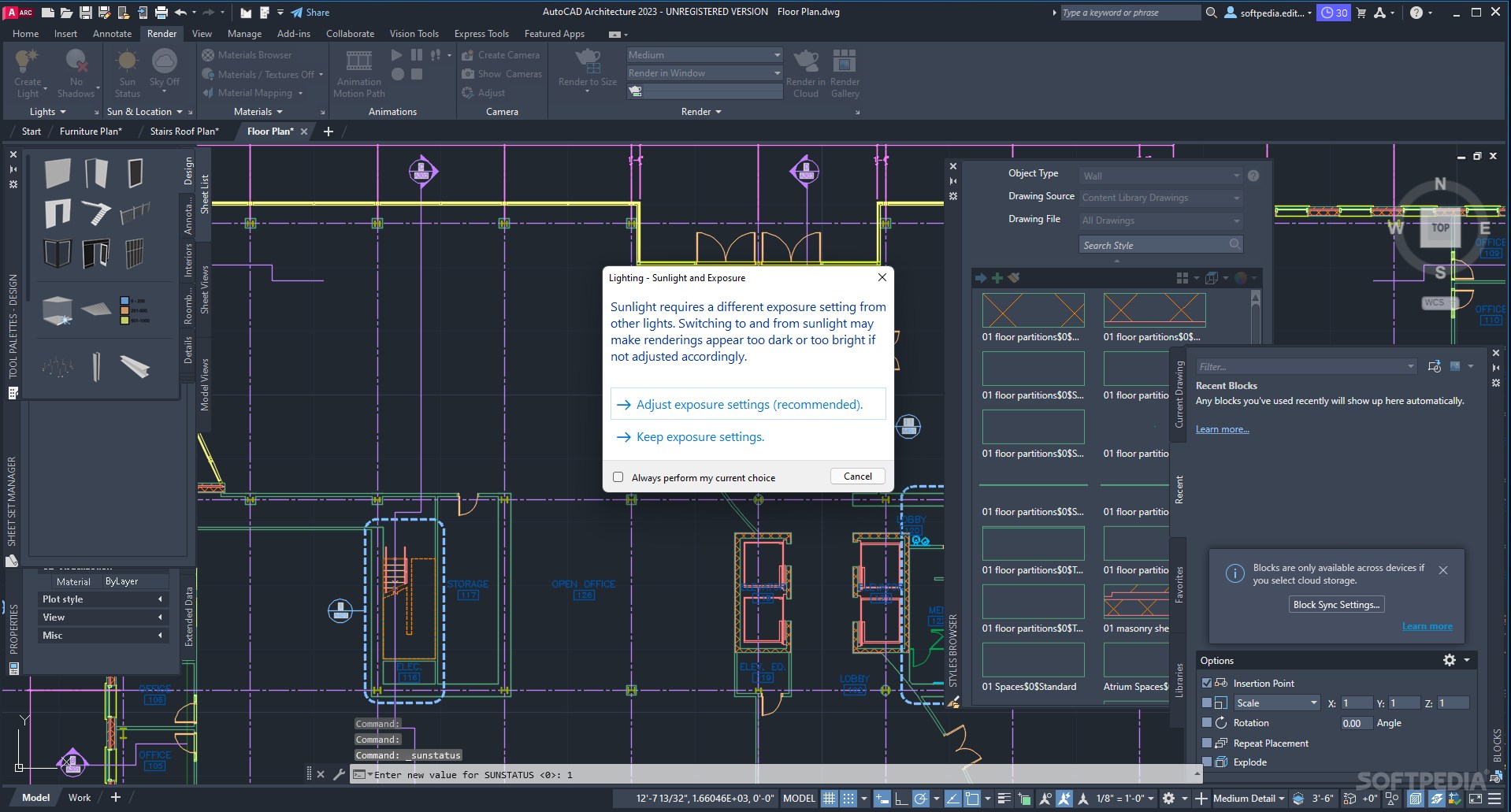
Task: Click the Save icon in quick access toolbar
Action: pos(86,12)
